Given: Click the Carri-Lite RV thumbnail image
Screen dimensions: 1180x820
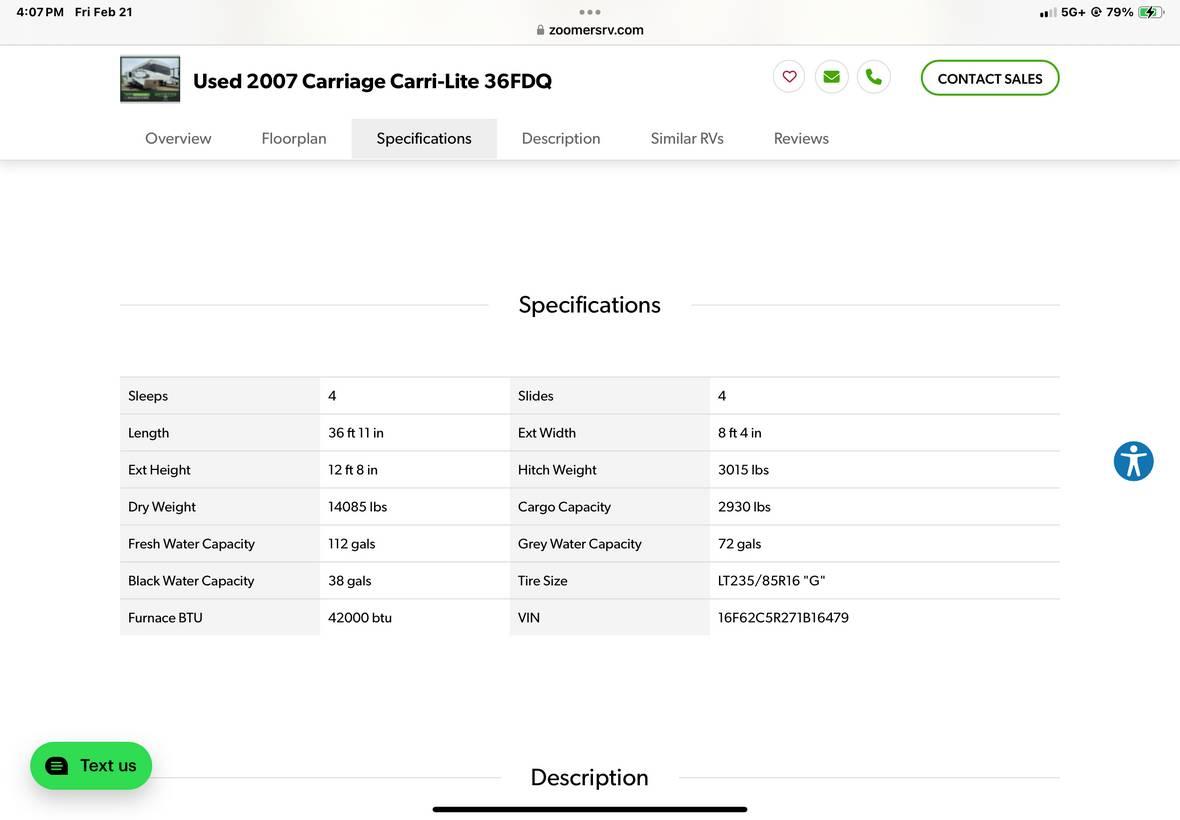Looking at the screenshot, I should coord(150,79).
